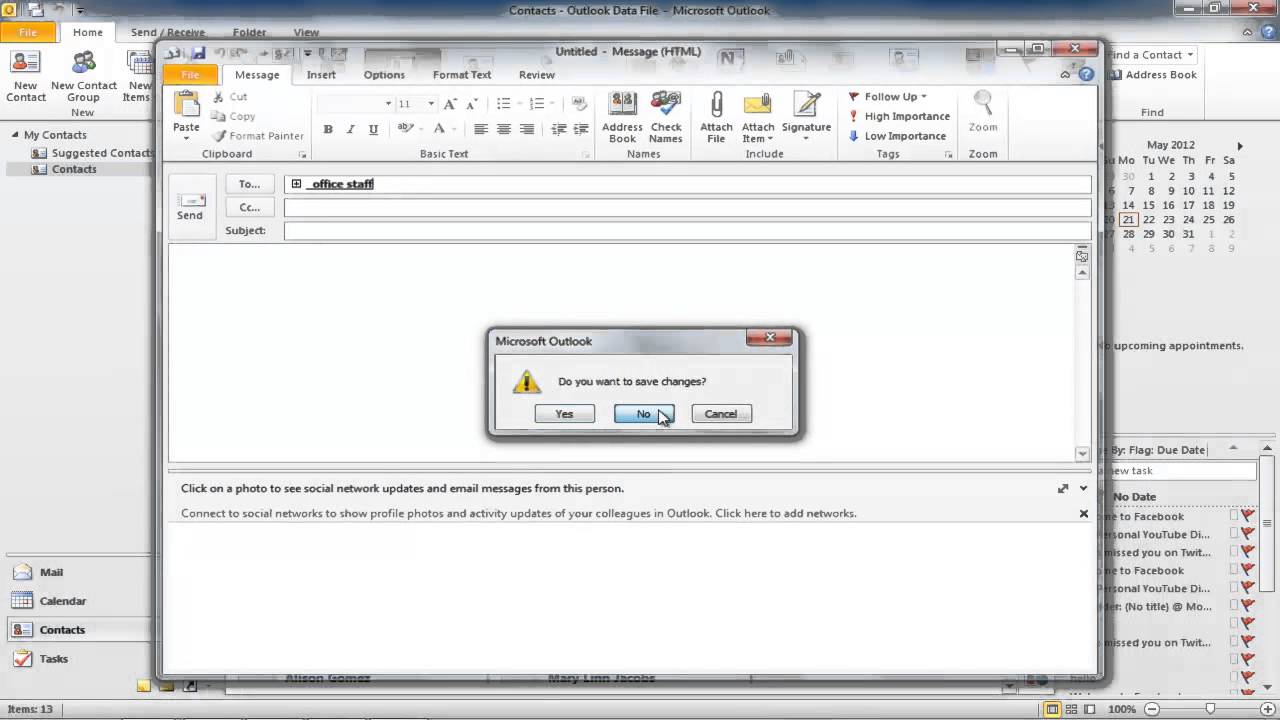Image resolution: width=1280 pixels, height=720 pixels.
Task: Switch to Reading view in the status bar
Action: tap(1090, 709)
